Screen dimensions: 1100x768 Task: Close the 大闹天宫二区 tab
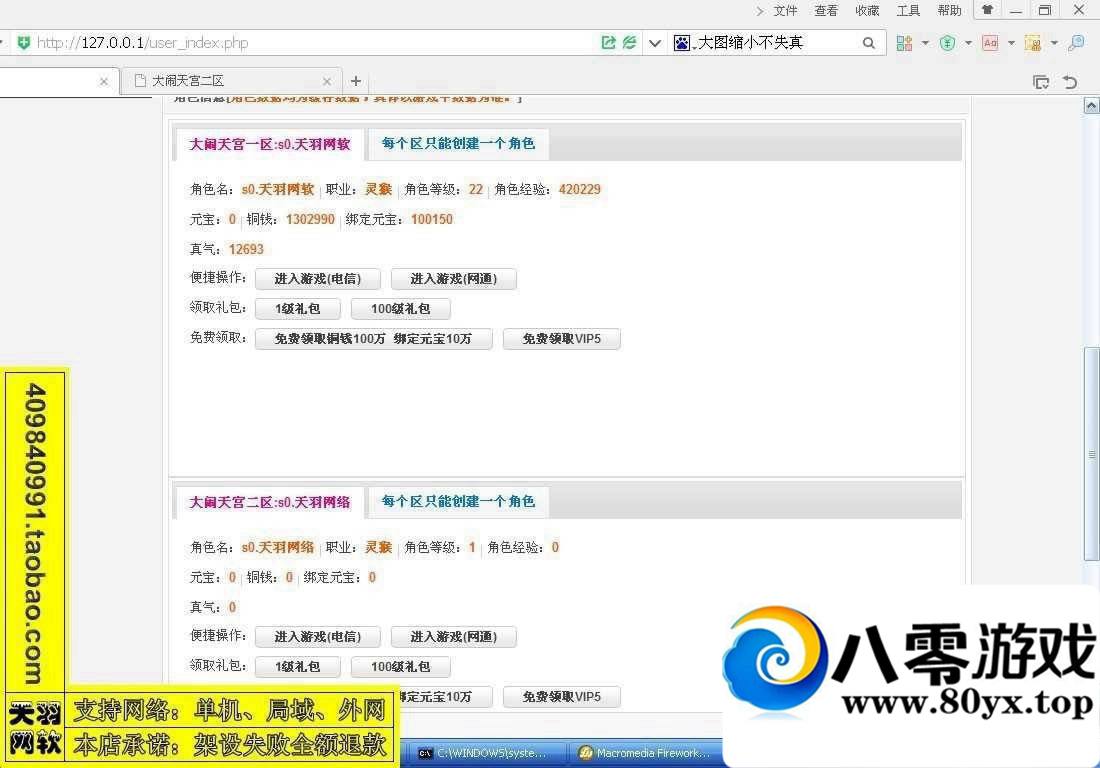tap(327, 81)
